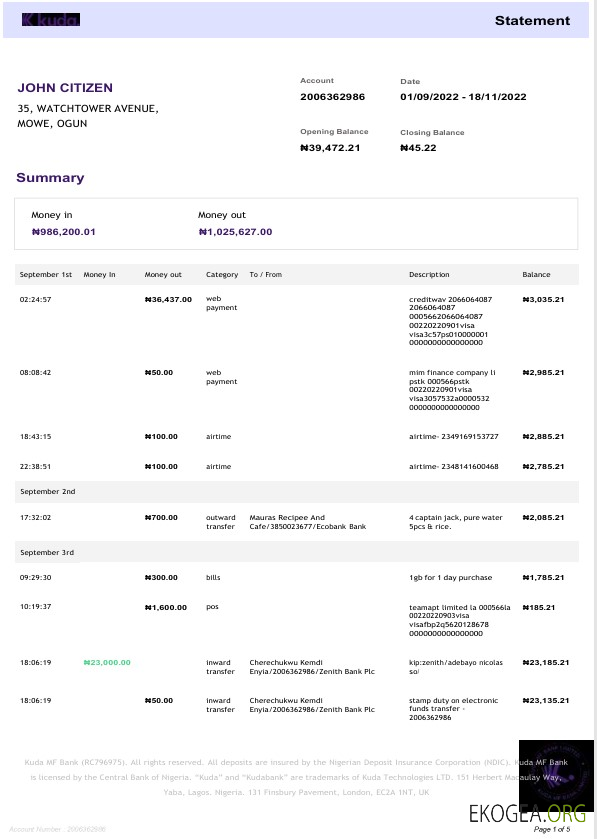Click page indicator 'Page 1 of 5'
Screen dimensions: 597x839
[552, 829]
